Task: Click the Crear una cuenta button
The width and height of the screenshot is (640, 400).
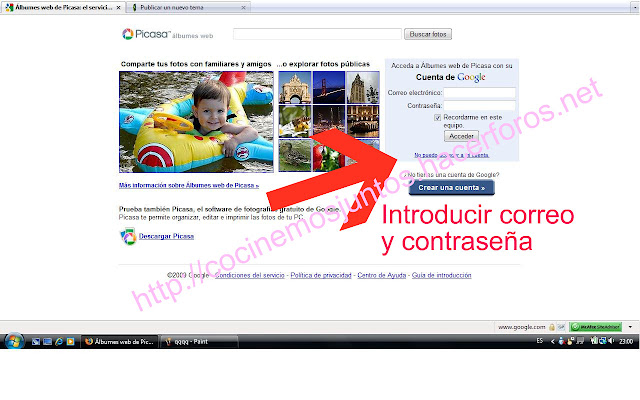Action: tap(451, 188)
